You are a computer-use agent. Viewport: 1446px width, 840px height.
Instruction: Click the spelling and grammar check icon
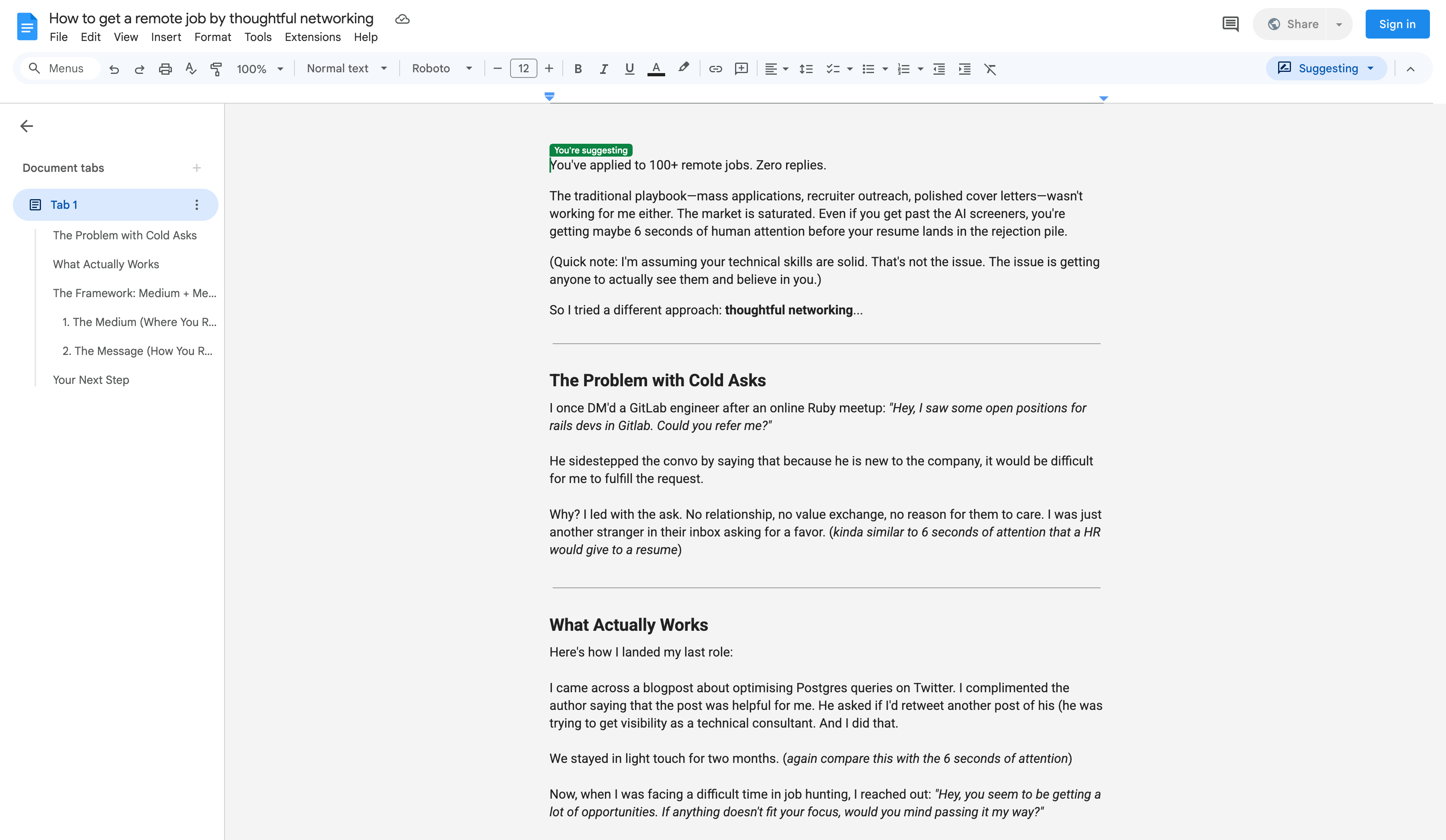point(191,69)
